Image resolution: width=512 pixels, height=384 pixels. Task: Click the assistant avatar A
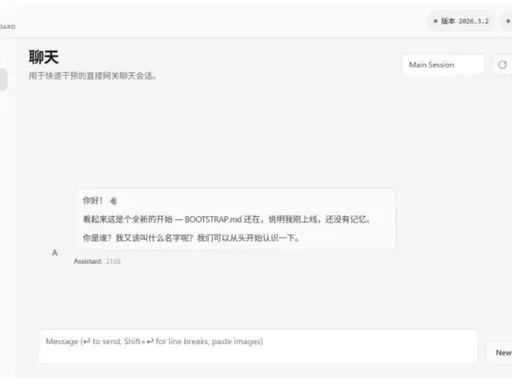click(55, 253)
